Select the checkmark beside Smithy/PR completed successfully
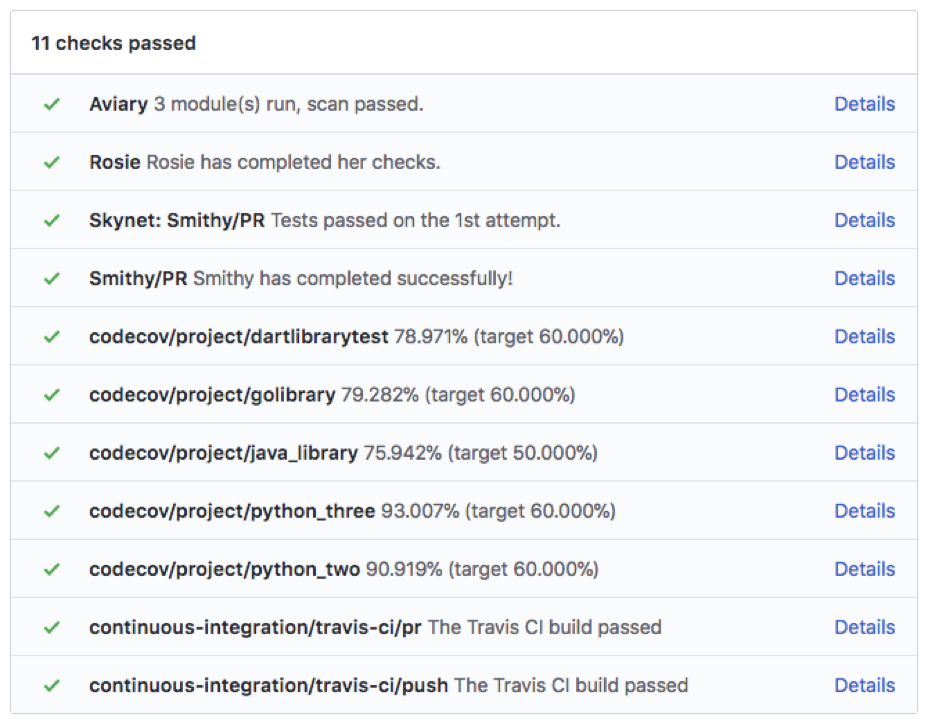 tap(52, 279)
